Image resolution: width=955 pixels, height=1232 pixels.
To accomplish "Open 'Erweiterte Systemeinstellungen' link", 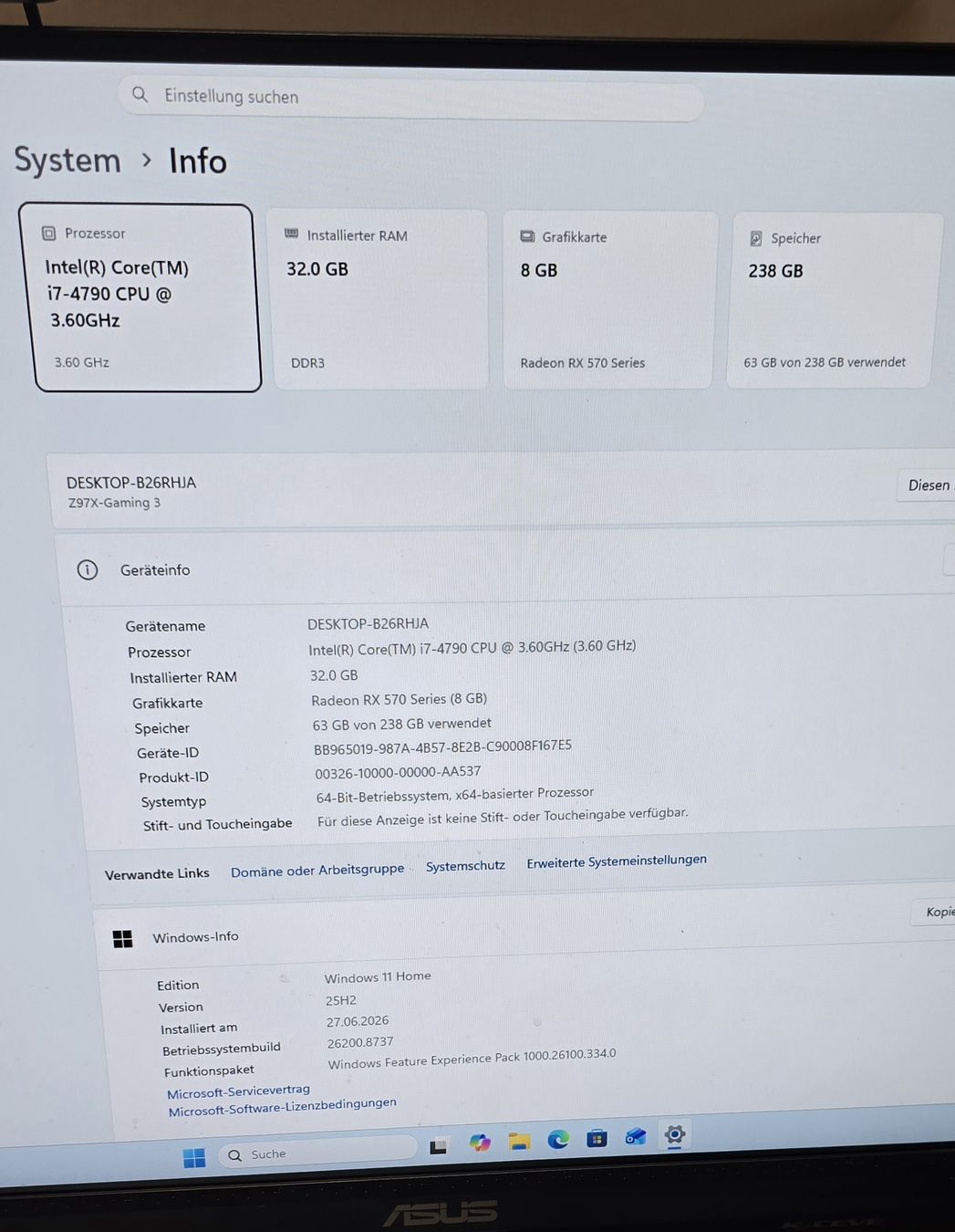I will 617,861.
